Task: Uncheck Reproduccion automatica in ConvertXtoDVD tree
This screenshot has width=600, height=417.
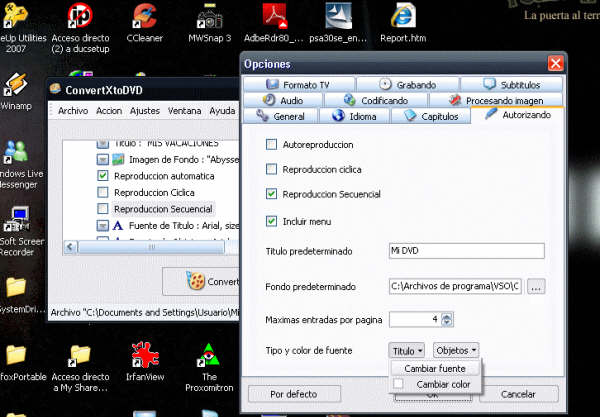Action: pos(103,176)
